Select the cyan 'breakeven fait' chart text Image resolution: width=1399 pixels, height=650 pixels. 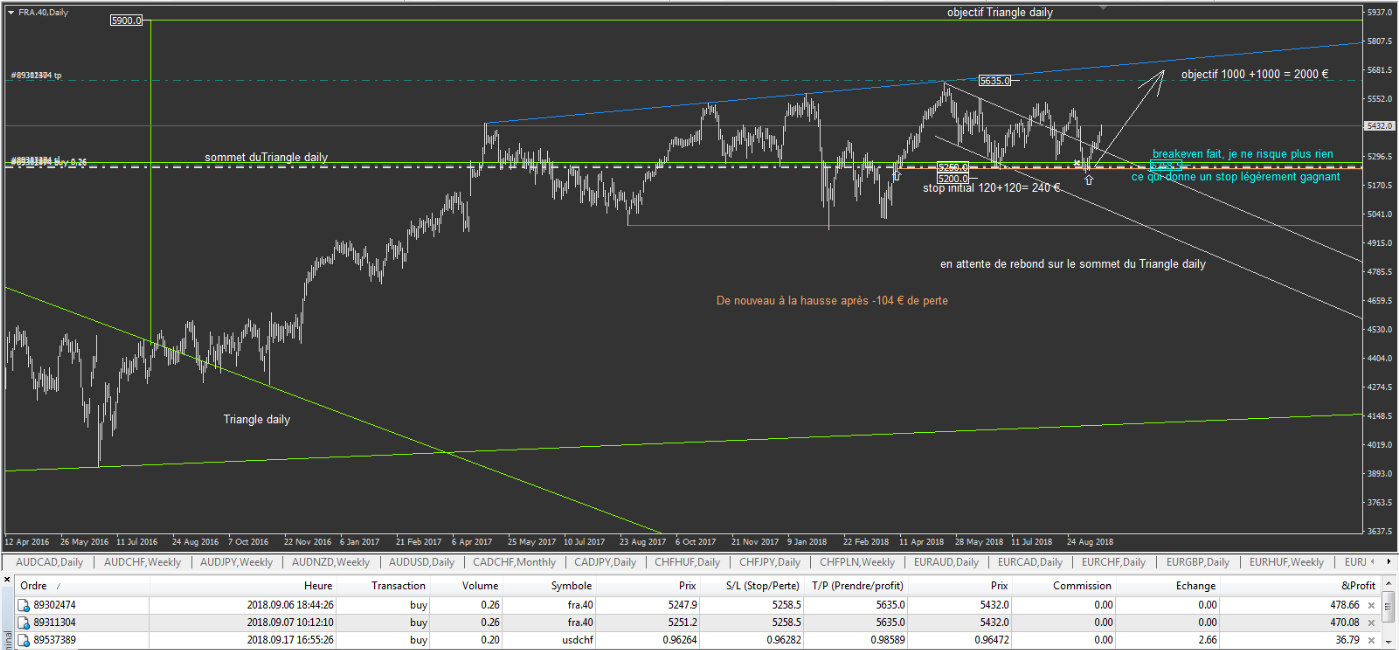(x=1244, y=155)
